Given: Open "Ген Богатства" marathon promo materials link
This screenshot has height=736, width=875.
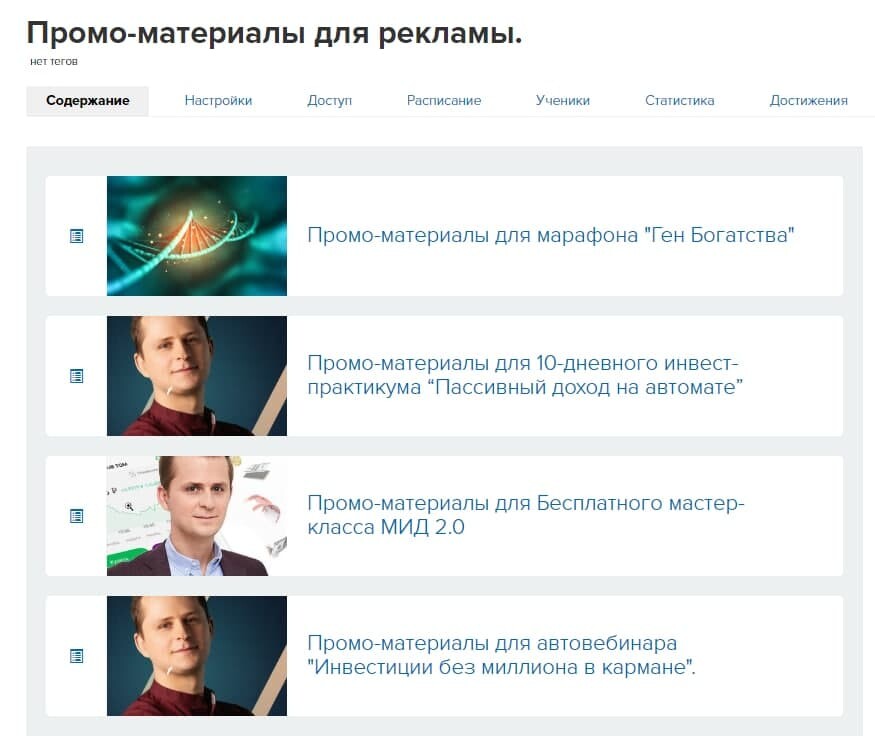Looking at the screenshot, I should (x=550, y=235).
